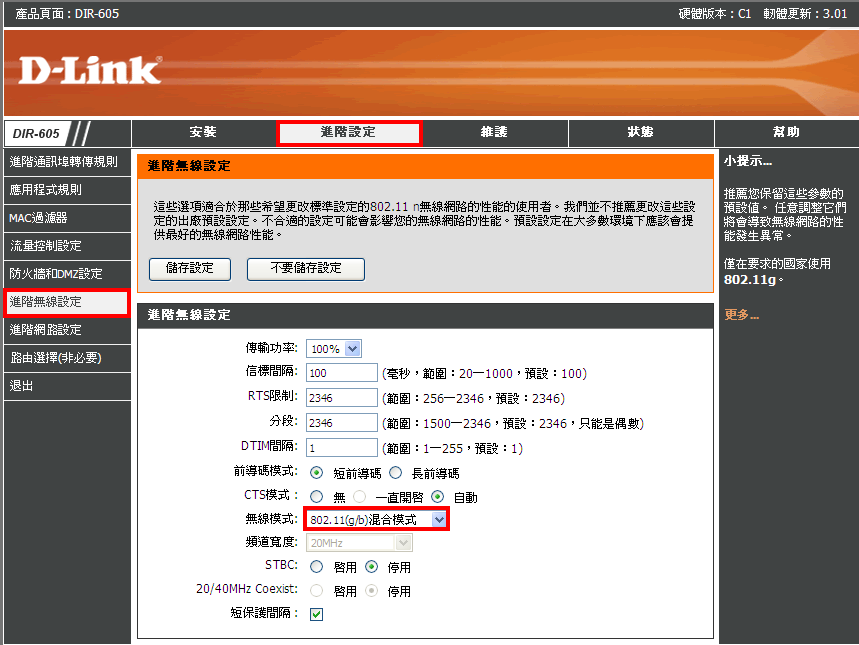The width and height of the screenshot is (859, 645).
Task: Expand the 無線模式 dropdown
Action: 377,520
